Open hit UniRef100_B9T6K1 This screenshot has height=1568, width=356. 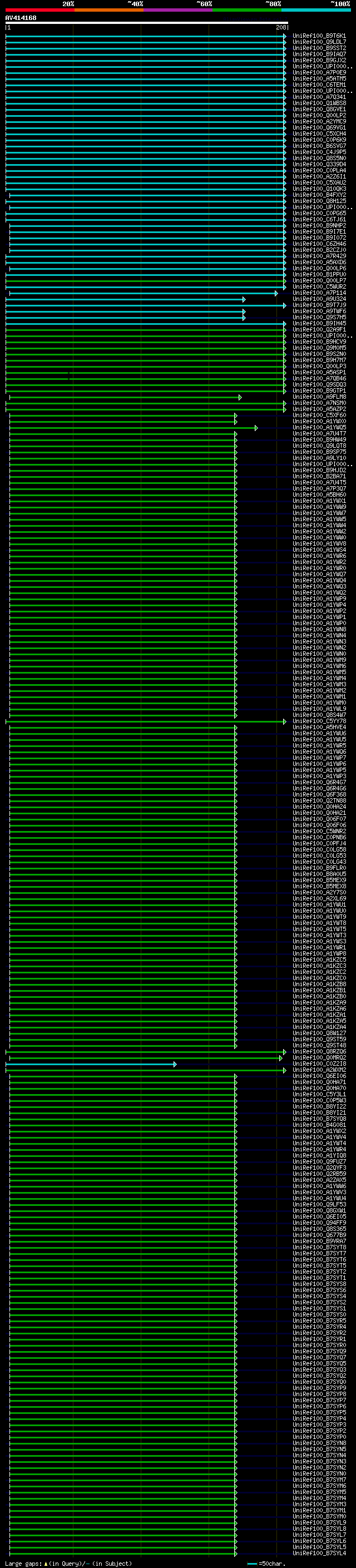[x=319, y=36]
